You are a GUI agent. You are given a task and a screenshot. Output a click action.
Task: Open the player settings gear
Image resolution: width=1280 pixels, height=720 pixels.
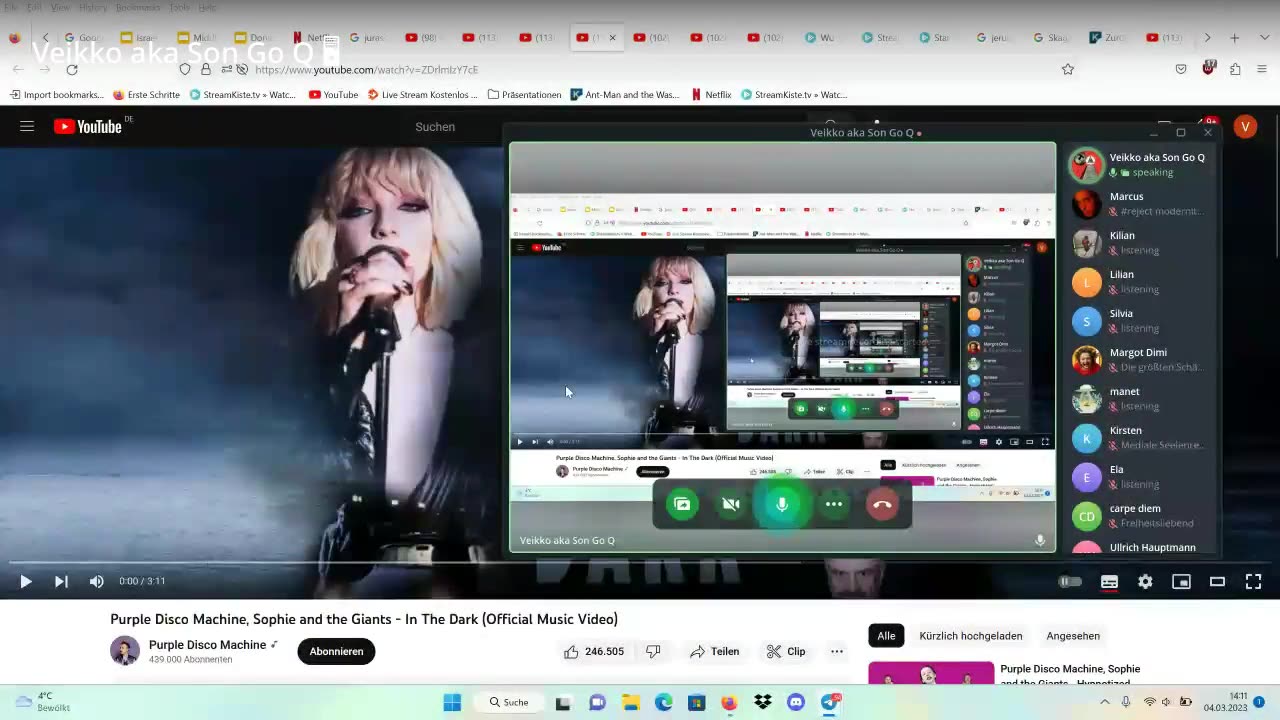click(1145, 581)
